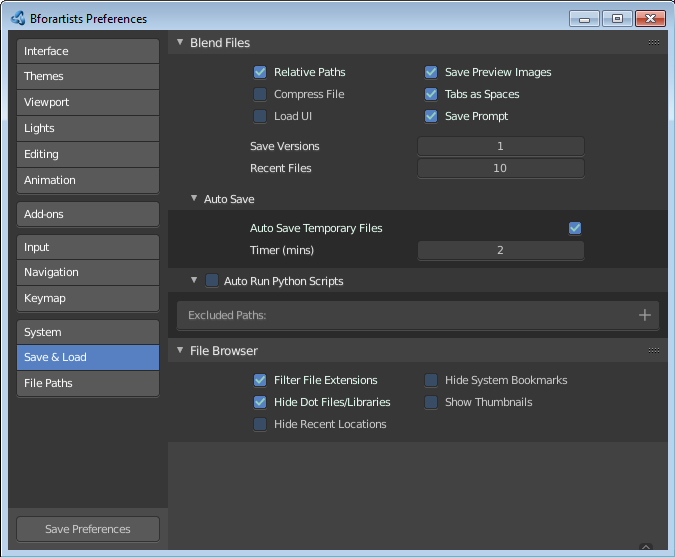Switch to Themes section

[88, 76]
